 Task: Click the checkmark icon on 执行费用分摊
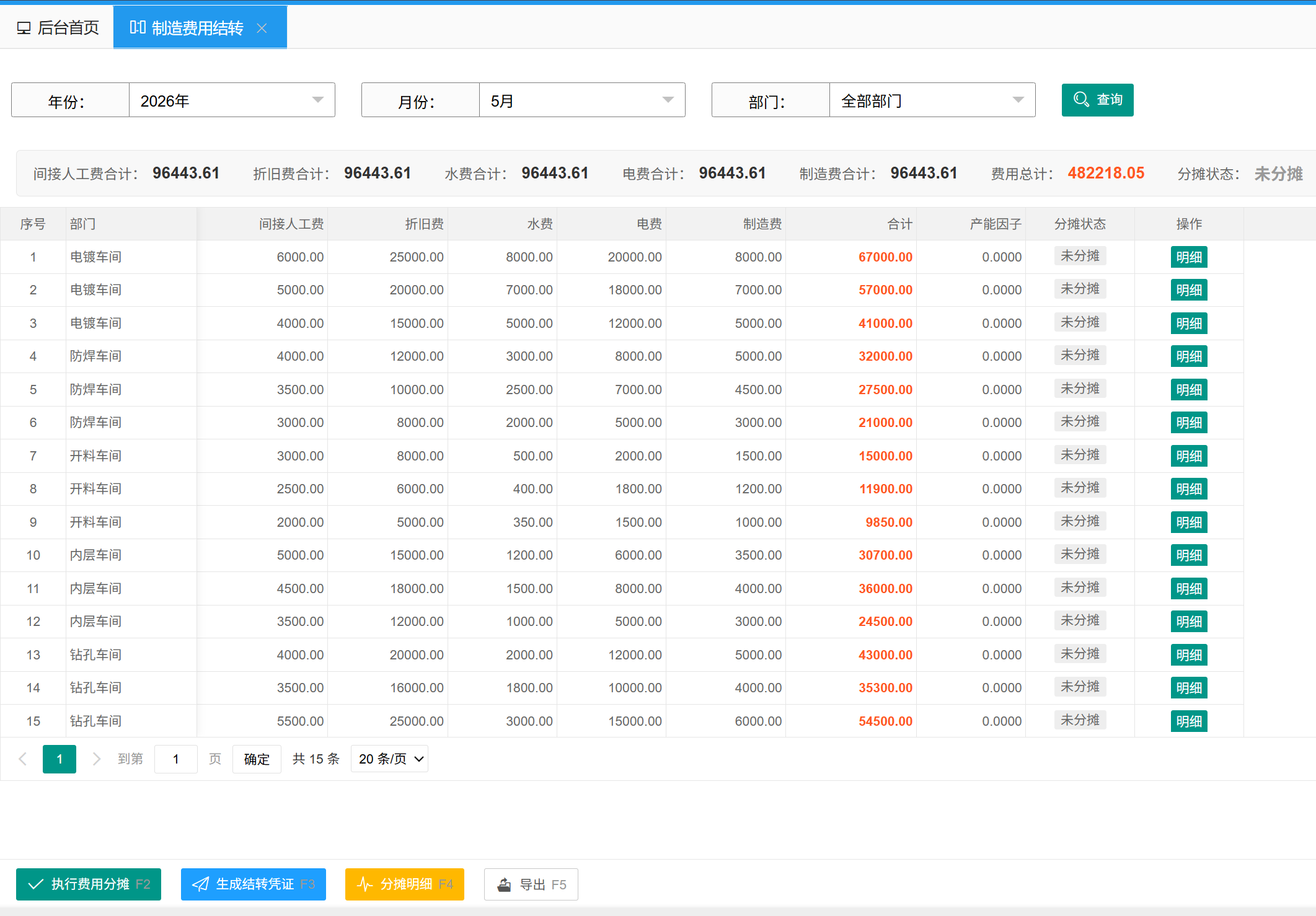(36, 884)
